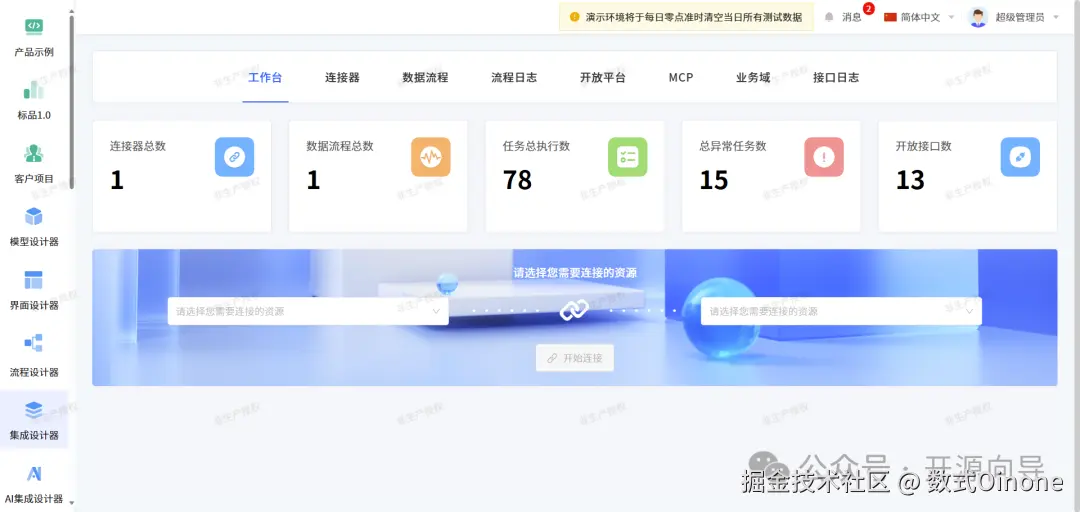Click the 简体中文 language label
The width and height of the screenshot is (1080, 512).
pyautogui.click(x=920, y=17)
